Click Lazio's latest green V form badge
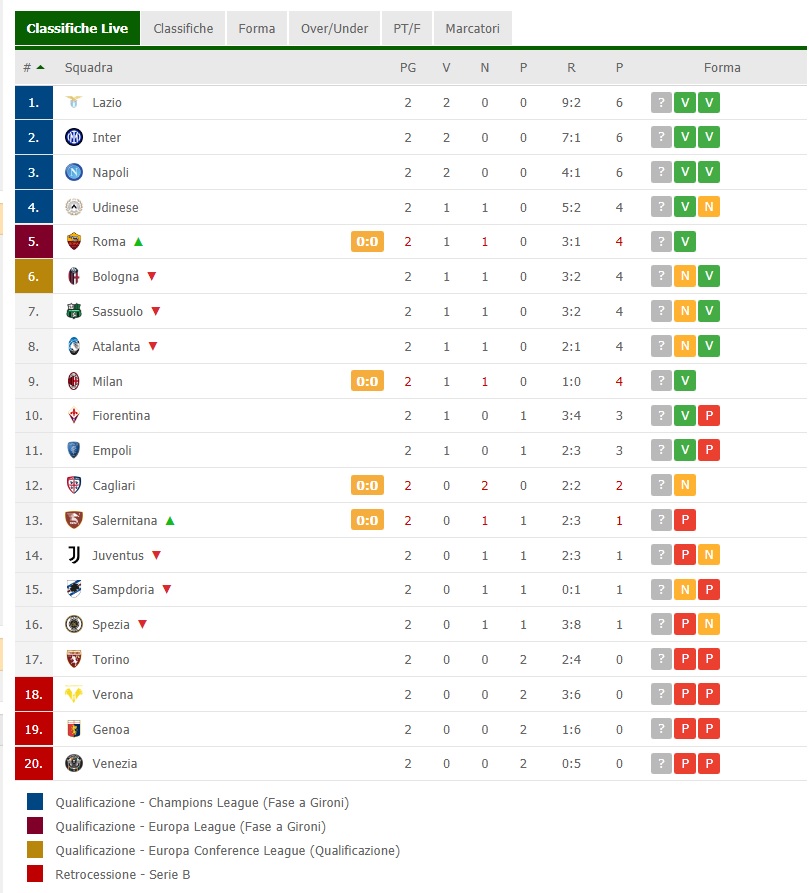Viewport: 809px width, 893px height. (709, 102)
